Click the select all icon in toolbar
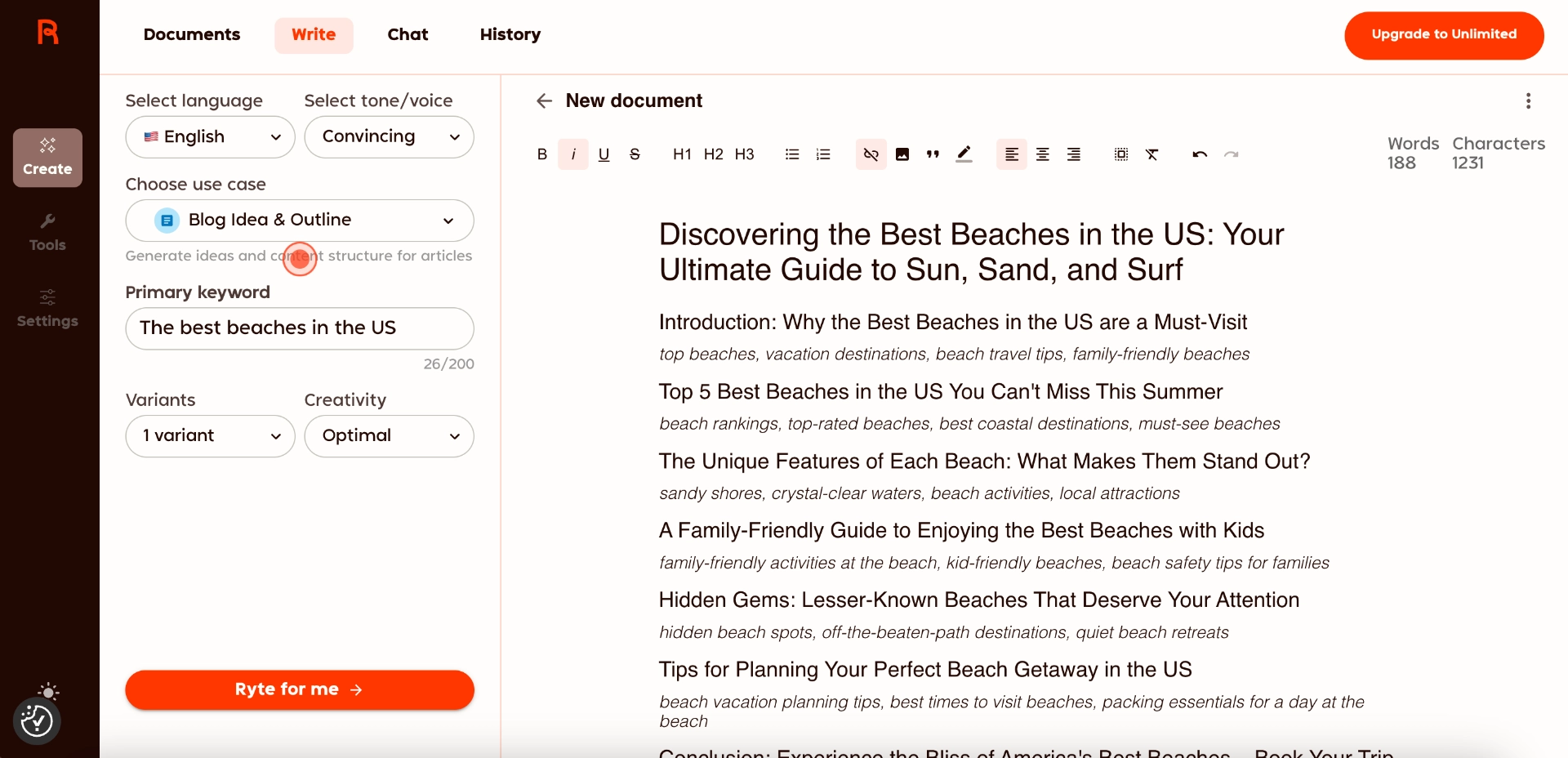Viewport: 1568px width, 758px height. pyautogui.click(x=1120, y=154)
